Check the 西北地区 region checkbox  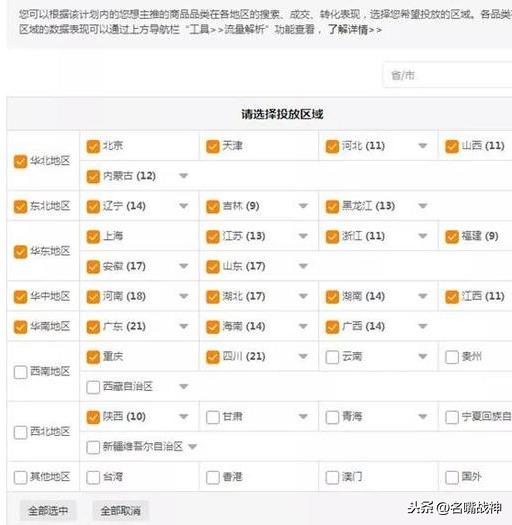point(20,432)
